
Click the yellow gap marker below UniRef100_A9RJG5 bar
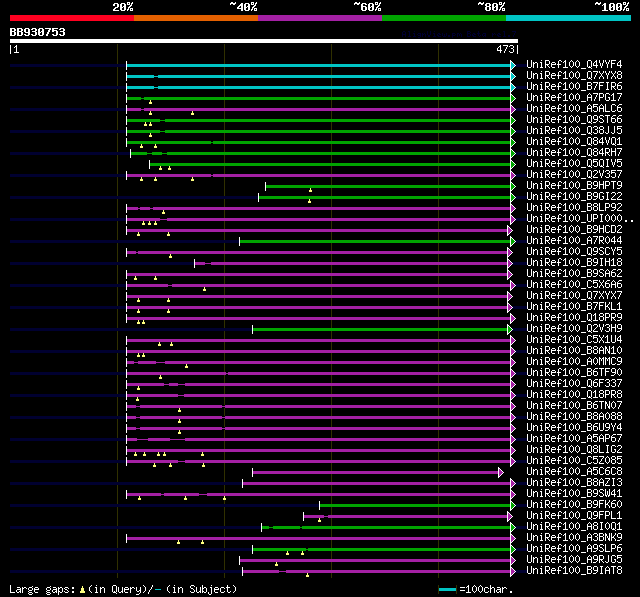277,564
